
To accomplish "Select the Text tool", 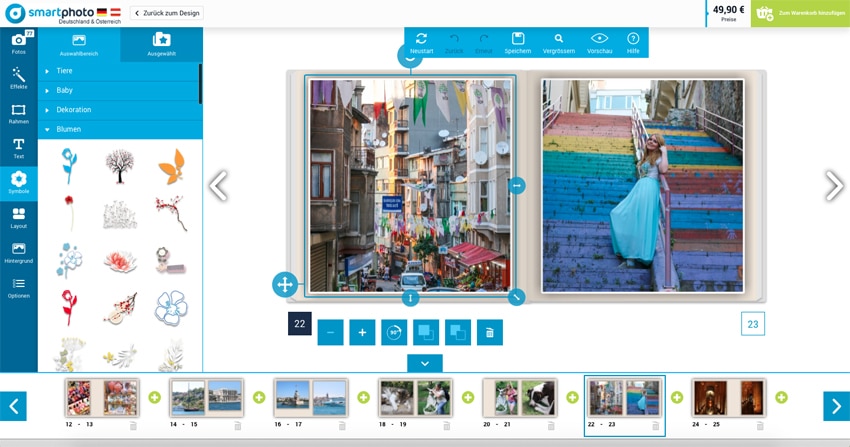I will (x=18, y=148).
